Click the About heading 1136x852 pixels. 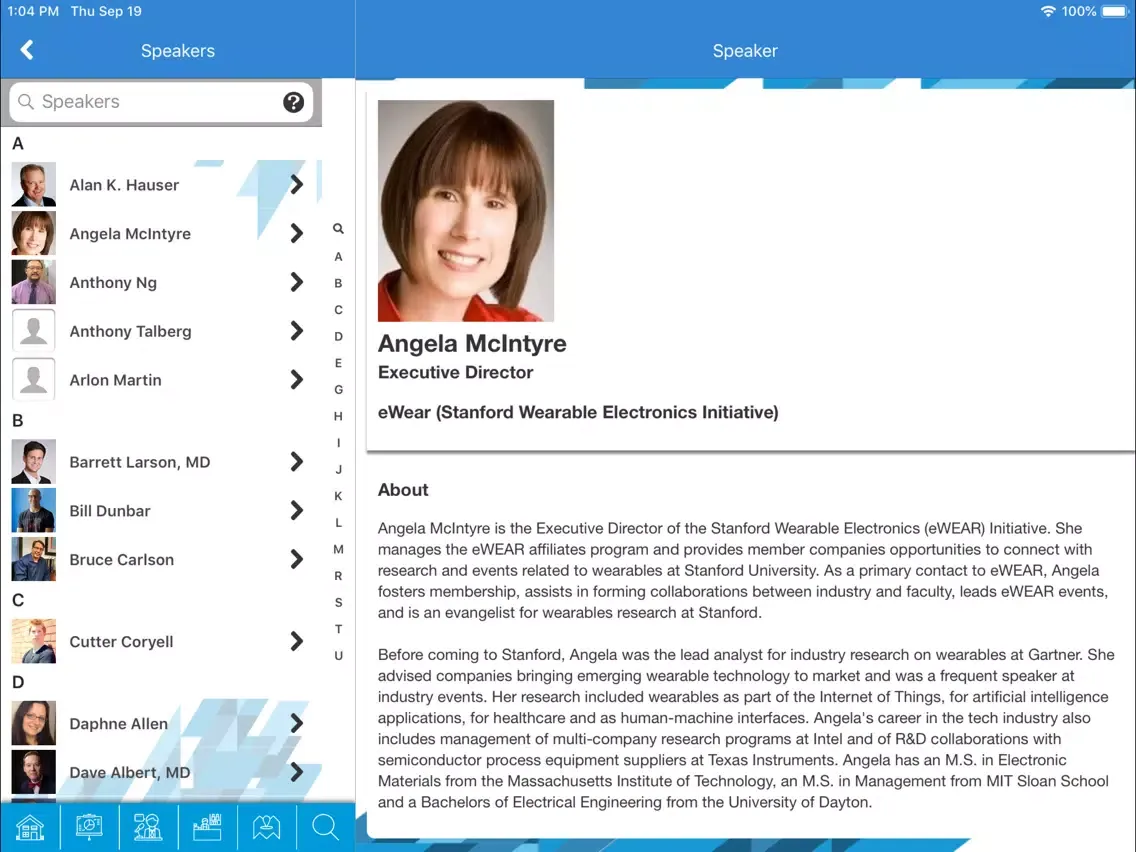403,490
